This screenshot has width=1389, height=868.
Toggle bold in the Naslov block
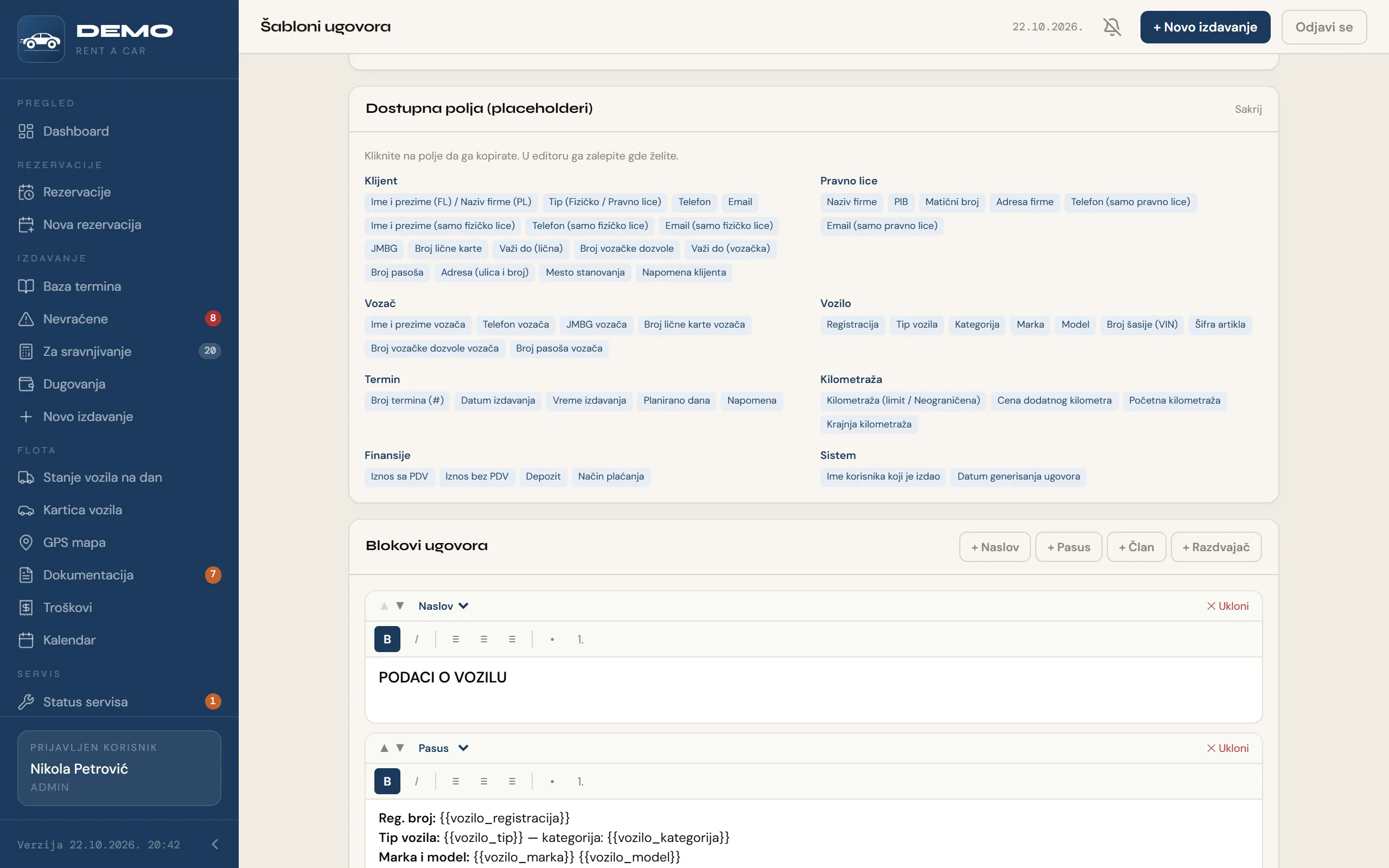coord(387,639)
